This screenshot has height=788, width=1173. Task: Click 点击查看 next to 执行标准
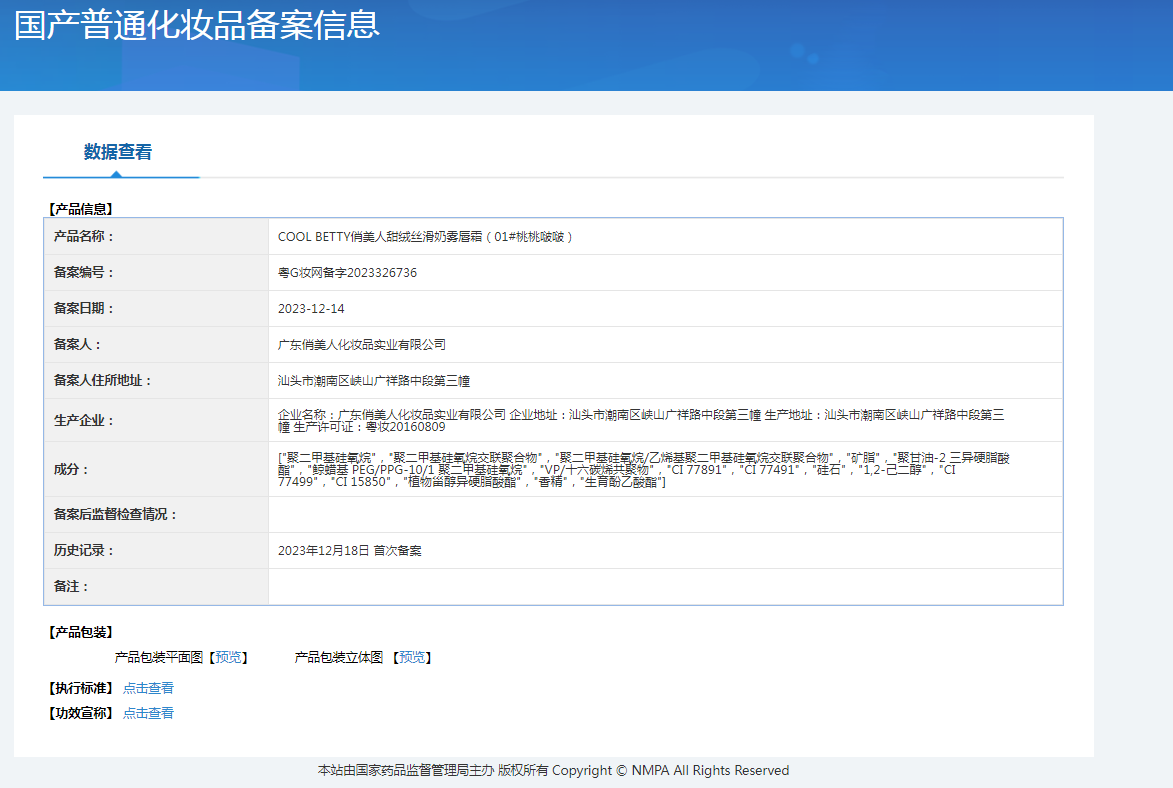148,688
